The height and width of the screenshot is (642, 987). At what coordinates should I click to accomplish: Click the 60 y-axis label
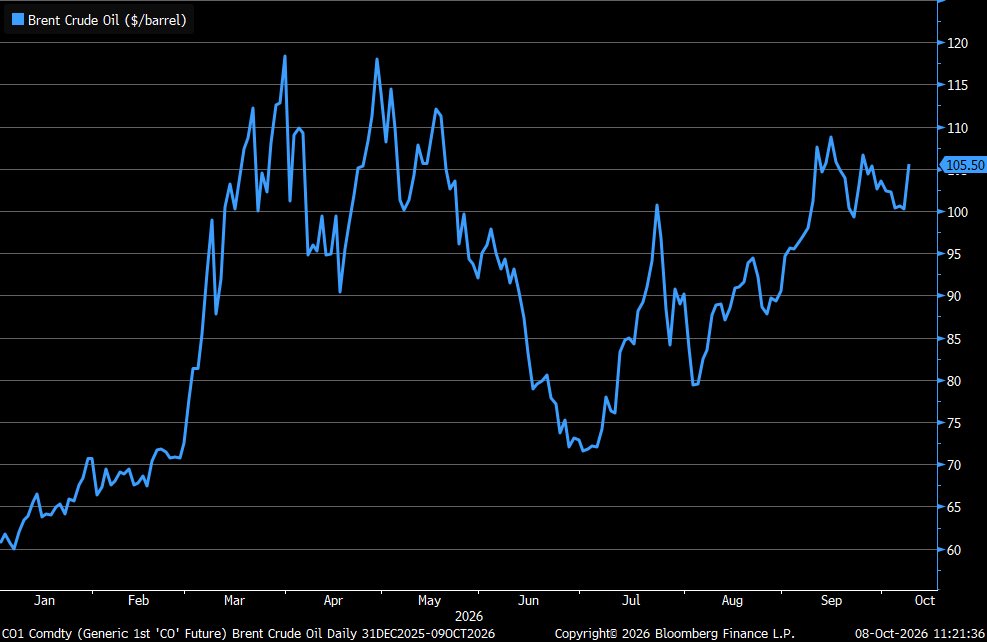point(954,550)
